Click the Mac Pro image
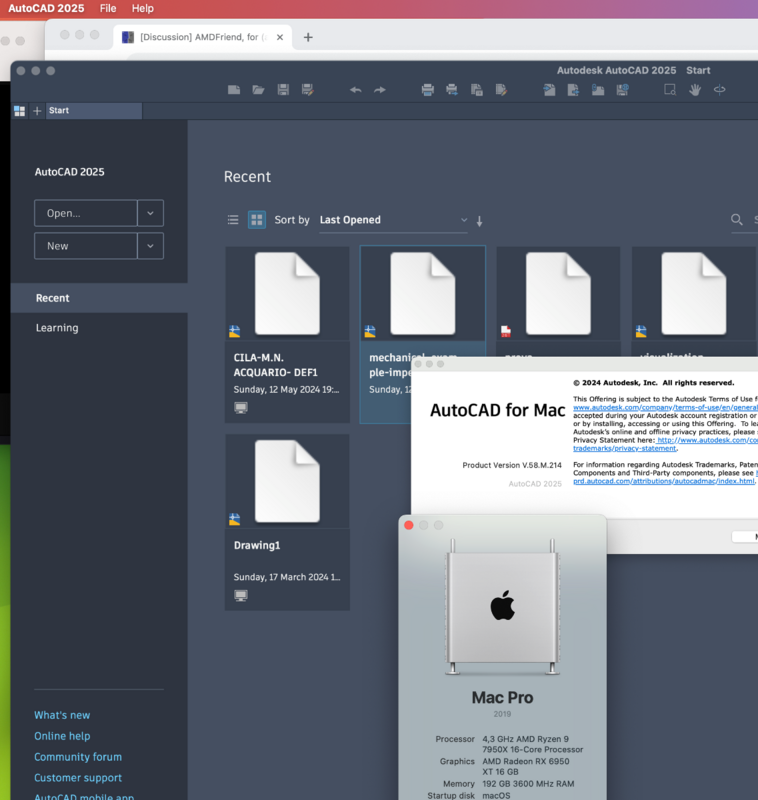Screen dimensions: 758x800 point(502,607)
